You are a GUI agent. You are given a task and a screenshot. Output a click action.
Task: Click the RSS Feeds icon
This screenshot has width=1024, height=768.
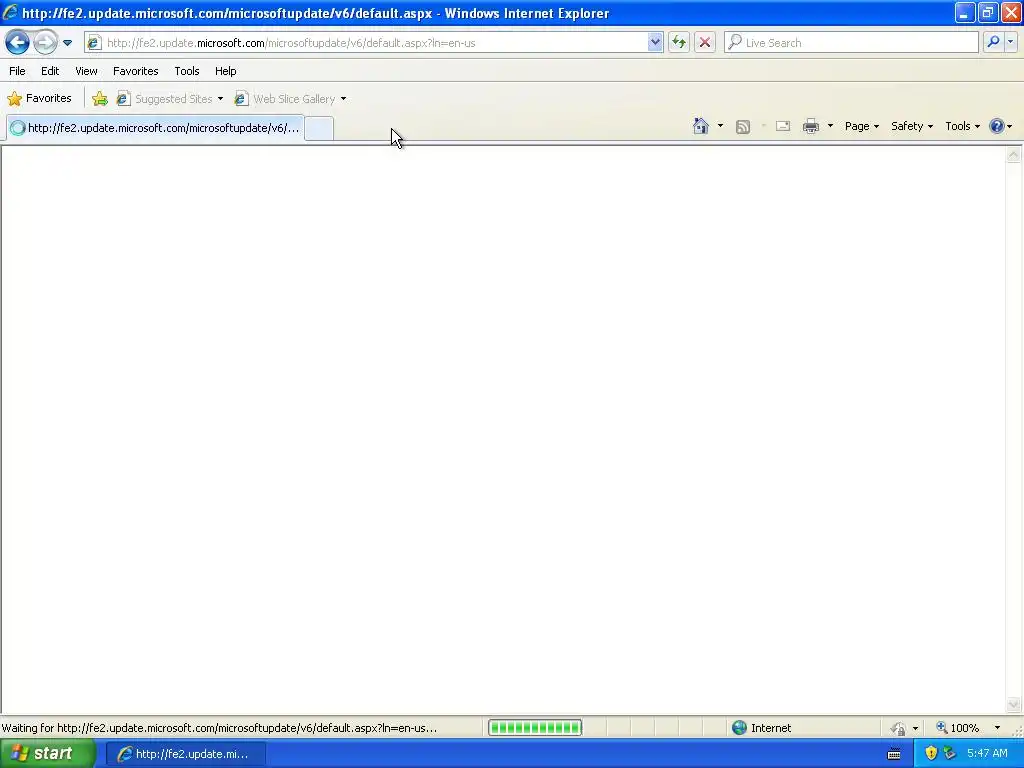pos(743,127)
